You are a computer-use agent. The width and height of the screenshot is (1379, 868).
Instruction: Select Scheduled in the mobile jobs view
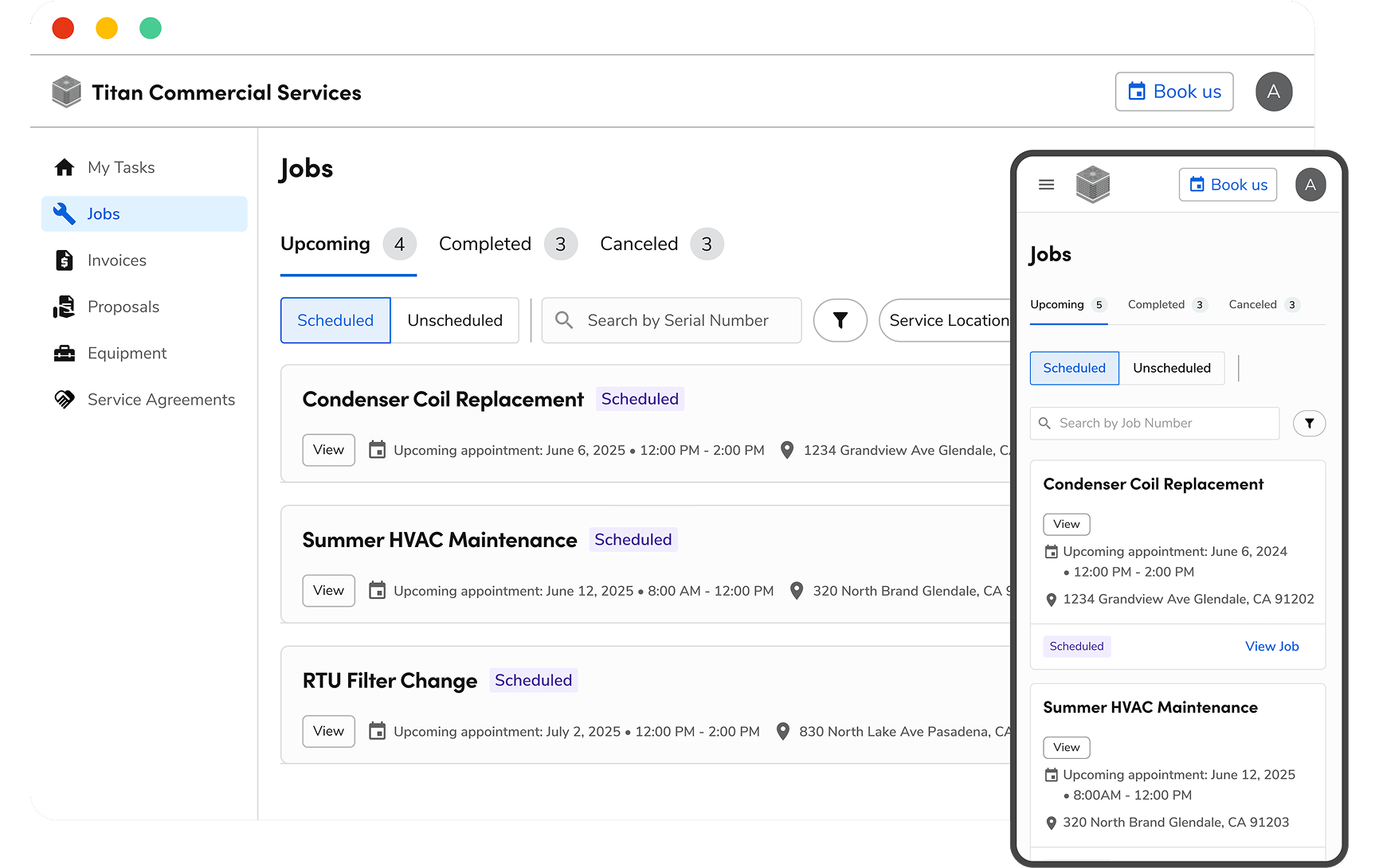[1074, 368]
